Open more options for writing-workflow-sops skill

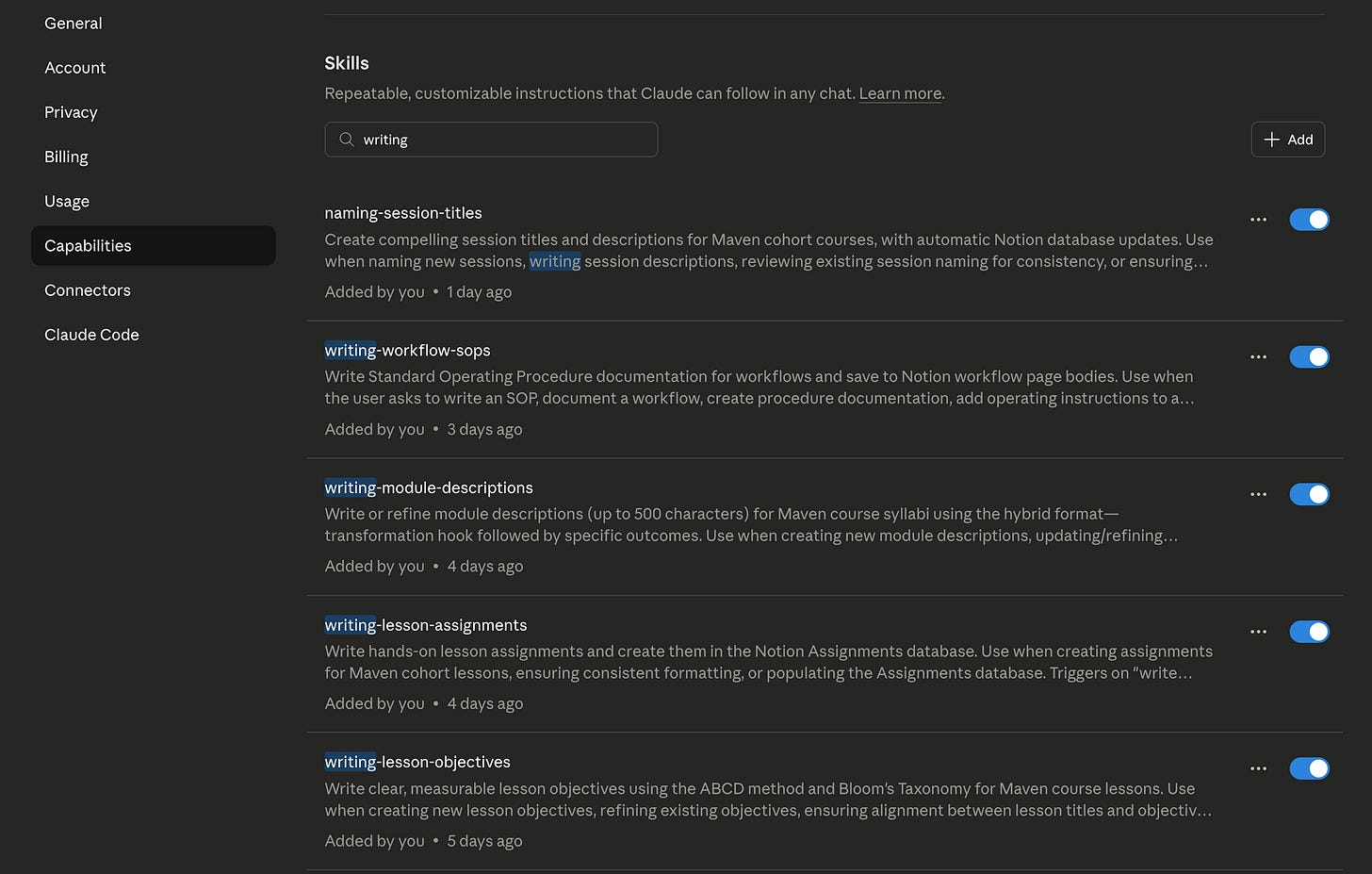point(1258,357)
